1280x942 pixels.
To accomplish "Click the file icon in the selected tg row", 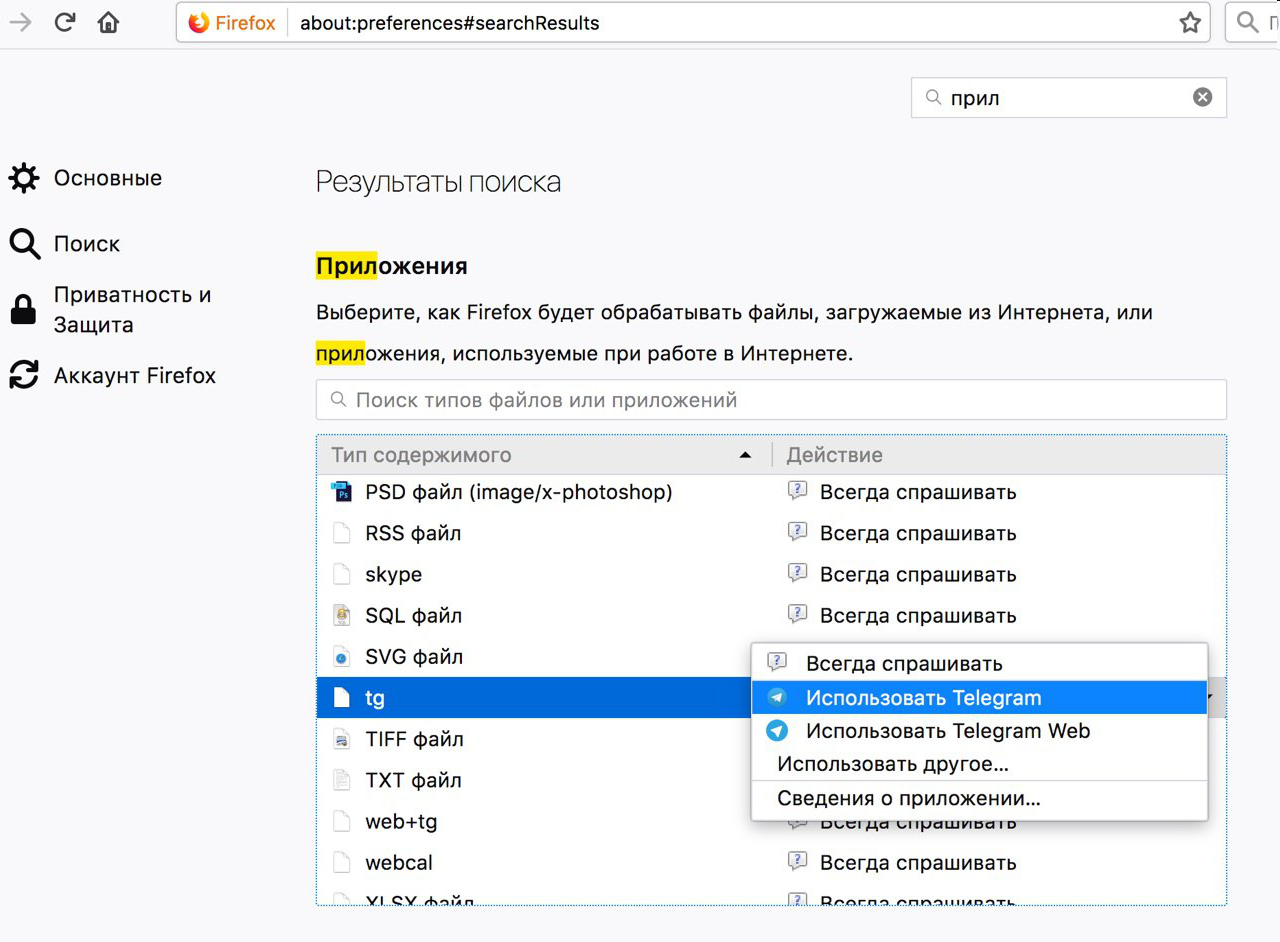I will click(x=342, y=698).
